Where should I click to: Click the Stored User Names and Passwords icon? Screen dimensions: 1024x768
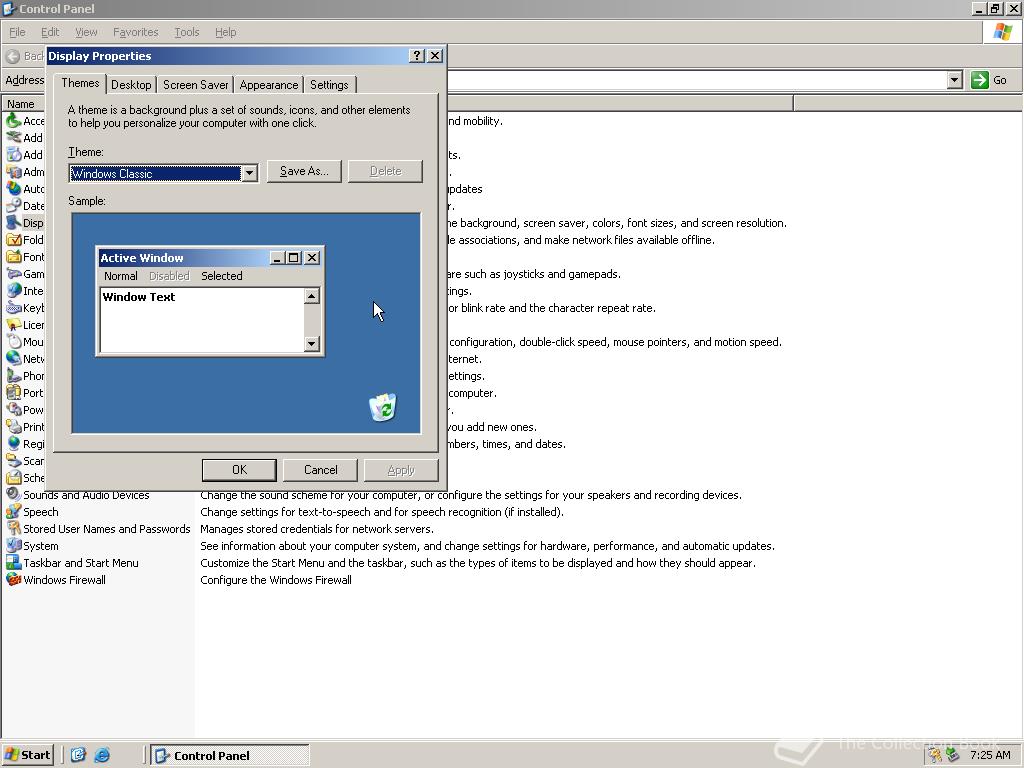[13, 528]
